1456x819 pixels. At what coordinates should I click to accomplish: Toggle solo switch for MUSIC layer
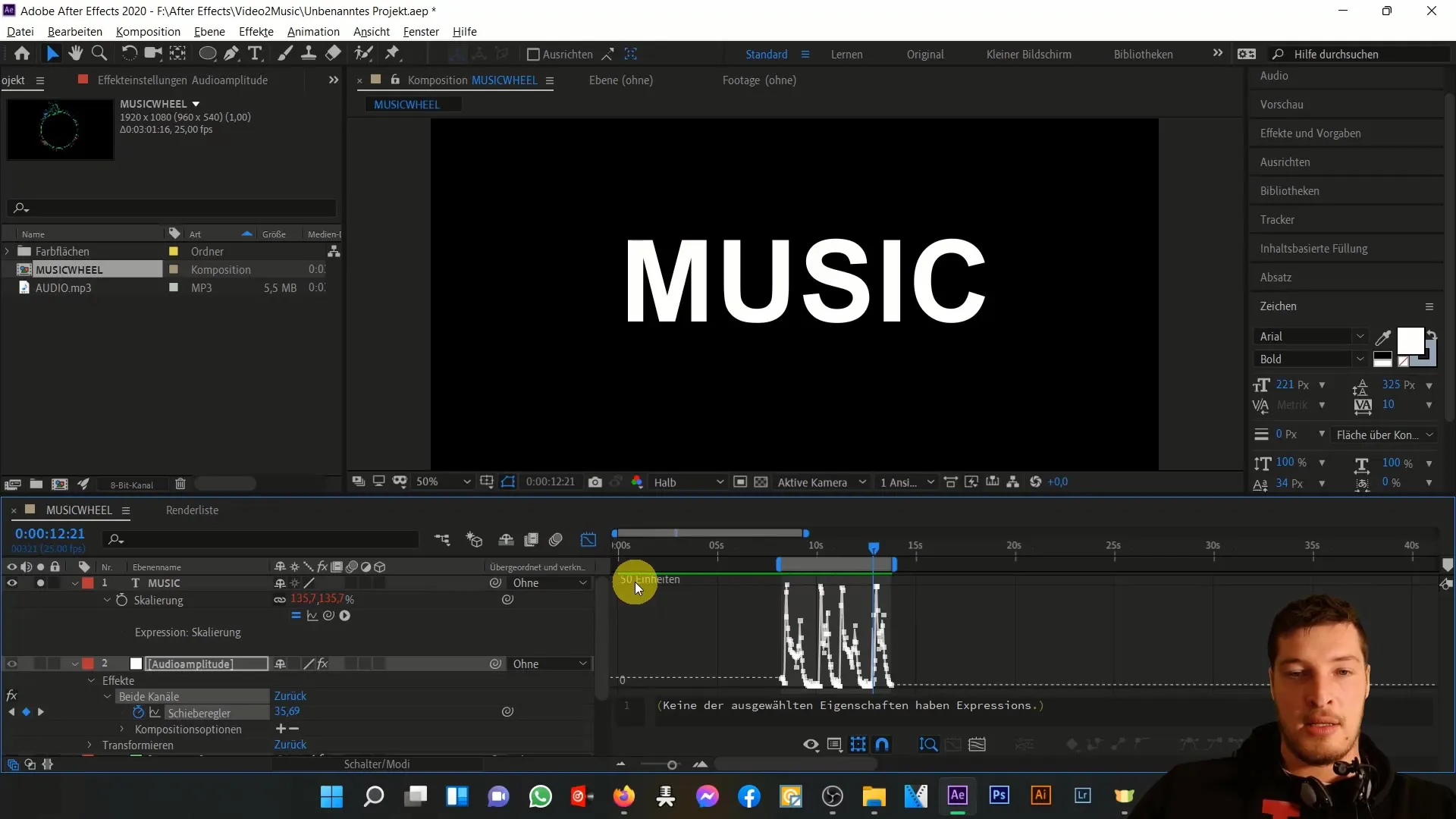click(x=40, y=583)
